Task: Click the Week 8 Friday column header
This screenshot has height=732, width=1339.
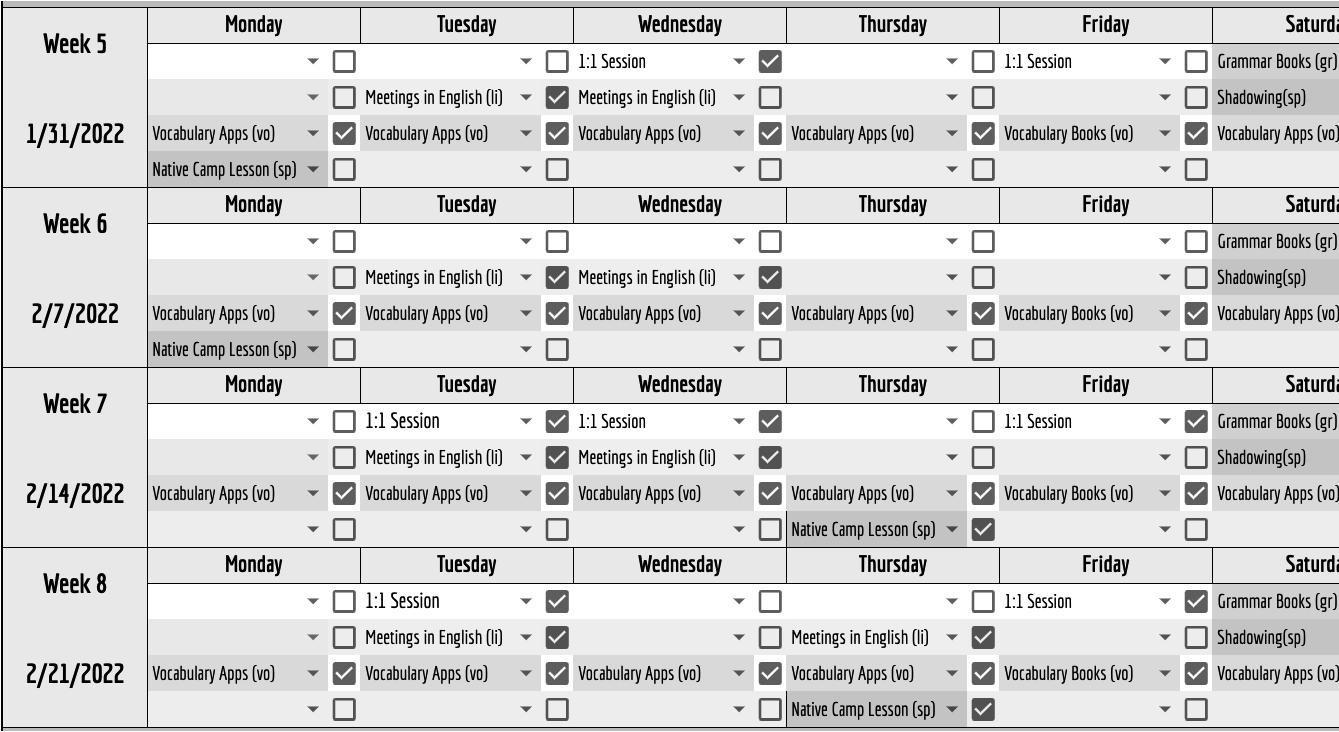Action: [1106, 565]
